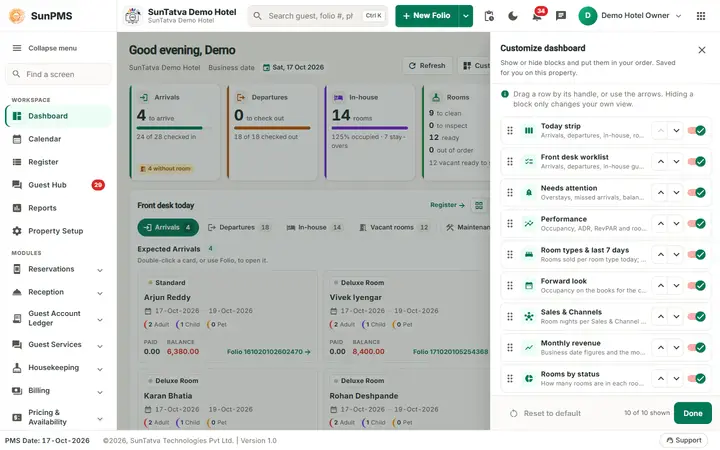Toggle off the Today strip block

pyautogui.click(x=697, y=130)
